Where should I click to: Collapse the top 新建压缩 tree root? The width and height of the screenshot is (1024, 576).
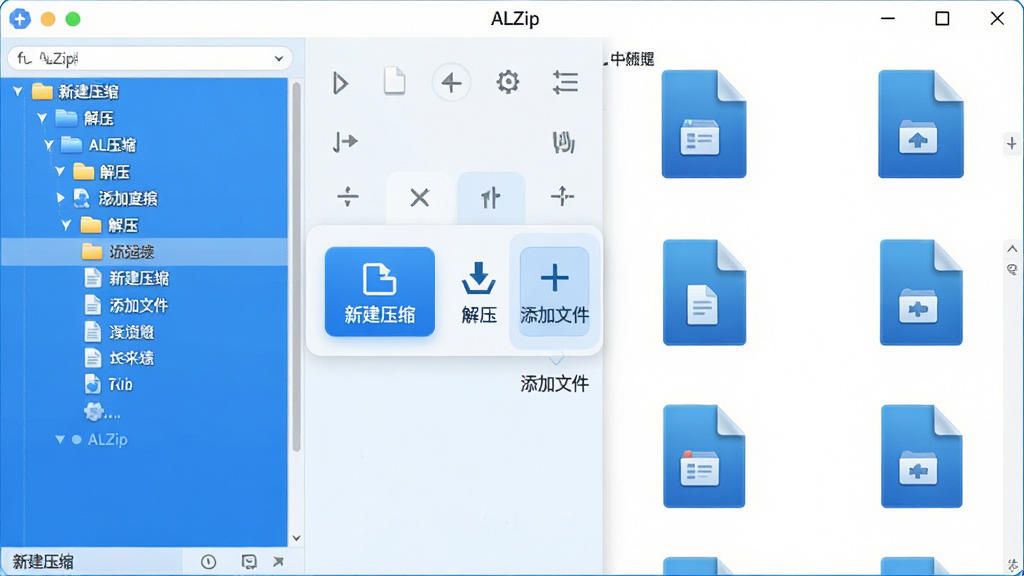(x=18, y=91)
